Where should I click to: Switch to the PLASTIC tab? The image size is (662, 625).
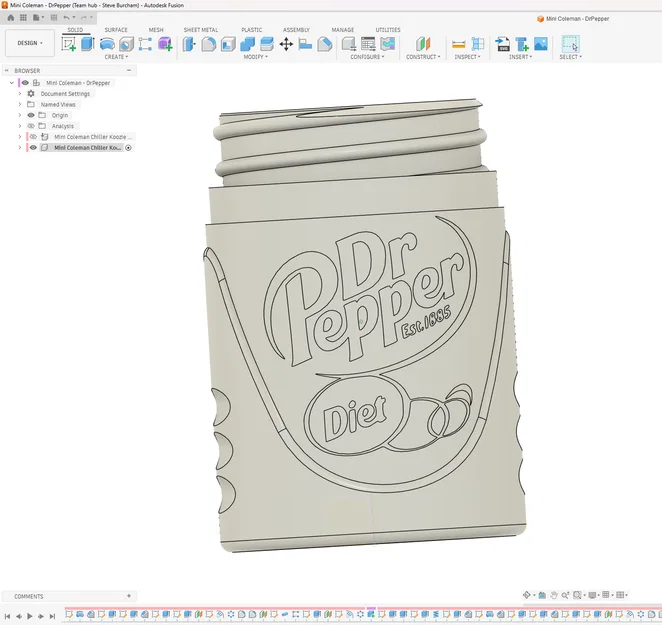[x=252, y=30]
